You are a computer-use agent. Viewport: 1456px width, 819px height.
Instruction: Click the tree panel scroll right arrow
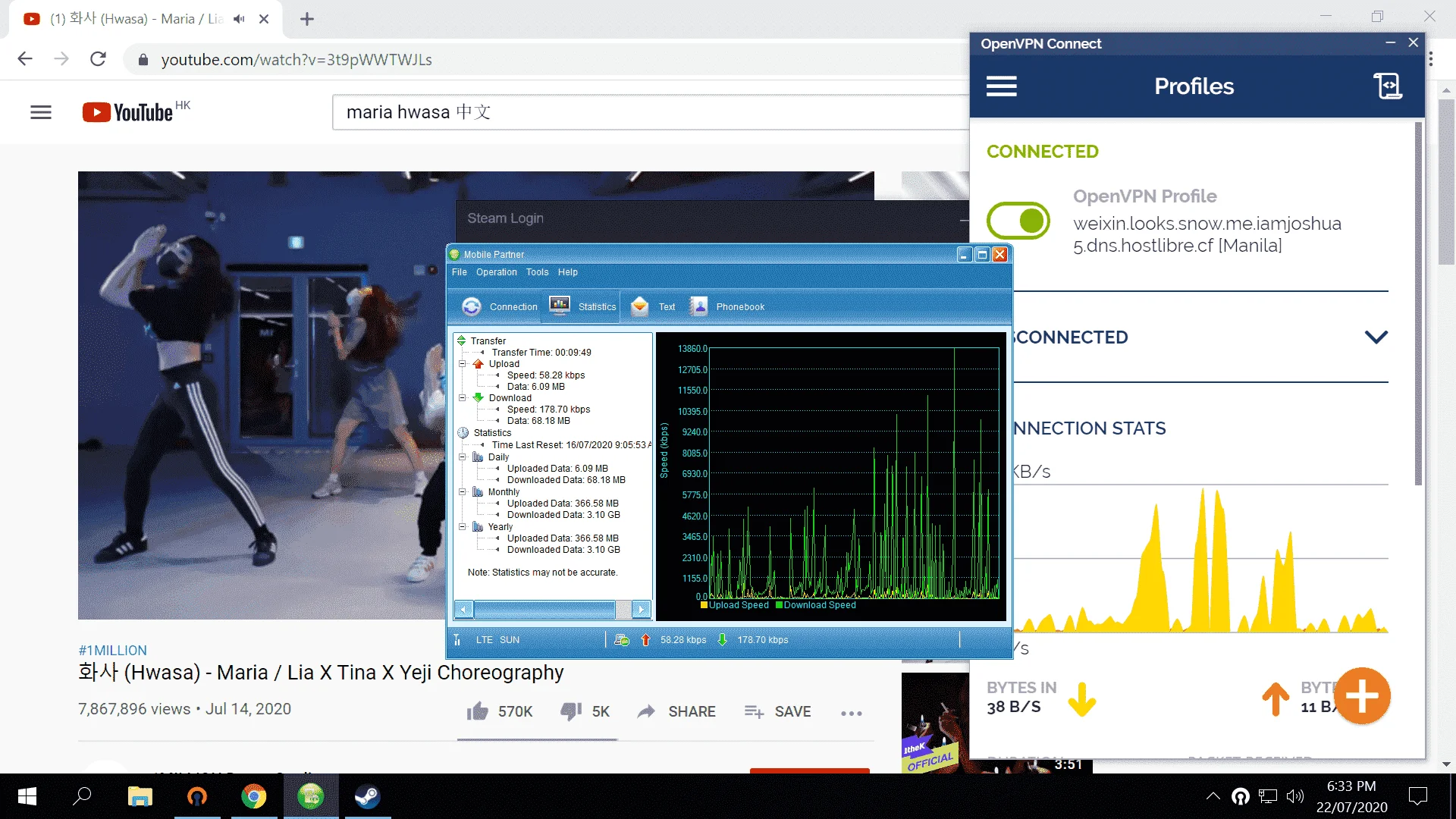[642, 609]
